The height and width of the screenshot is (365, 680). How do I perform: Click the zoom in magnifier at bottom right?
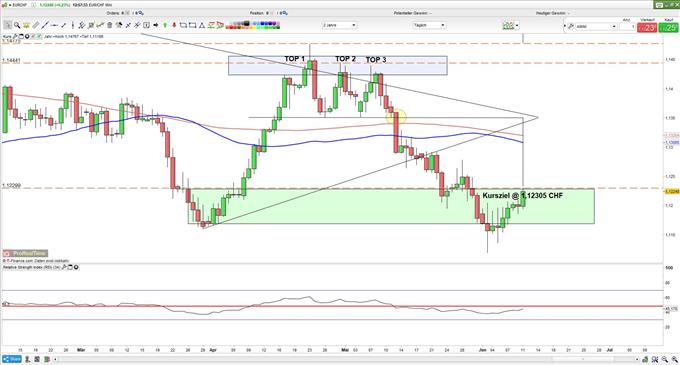[x=674, y=360]
